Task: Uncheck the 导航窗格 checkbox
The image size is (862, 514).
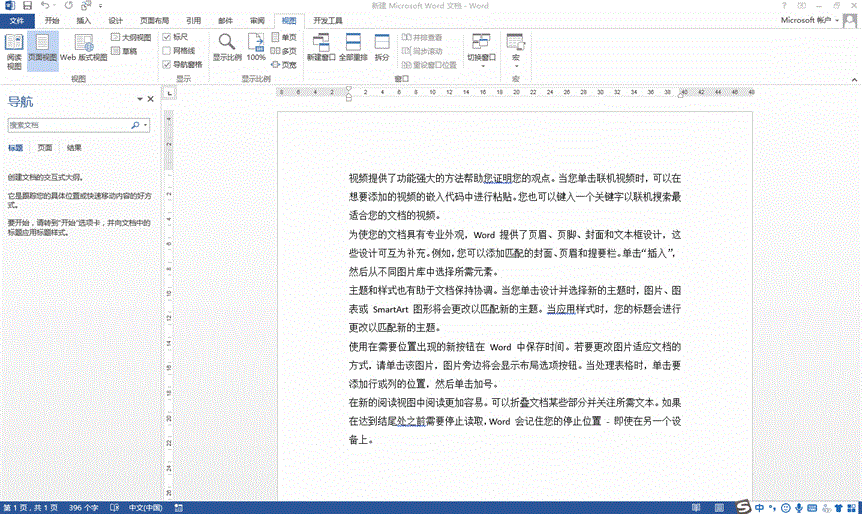Action: (167, 63)
